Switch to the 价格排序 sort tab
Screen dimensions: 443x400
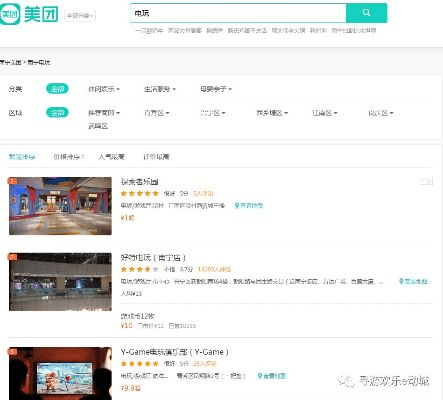click(x=69, y=157)
